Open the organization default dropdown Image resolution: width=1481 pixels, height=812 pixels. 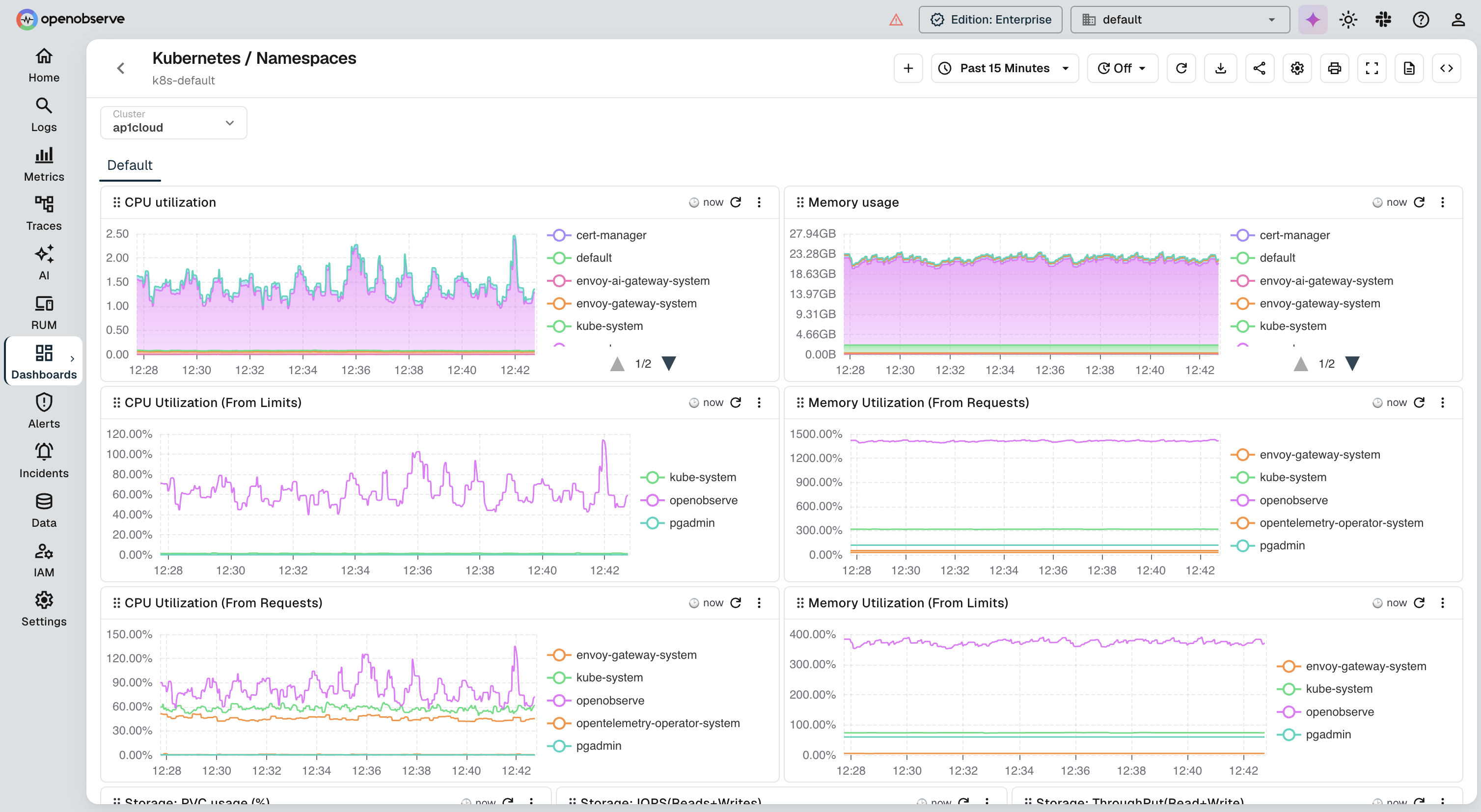[x=1179, y=20]
